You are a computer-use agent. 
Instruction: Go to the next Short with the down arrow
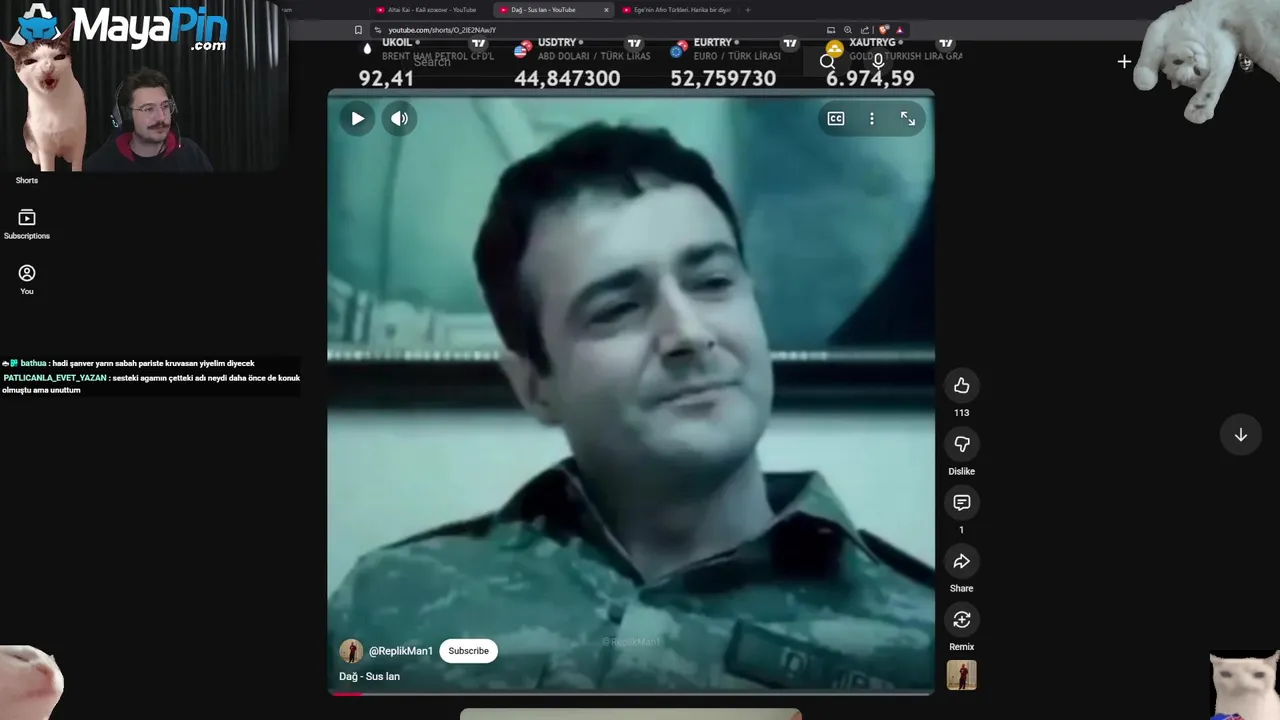click(1240, 435)
